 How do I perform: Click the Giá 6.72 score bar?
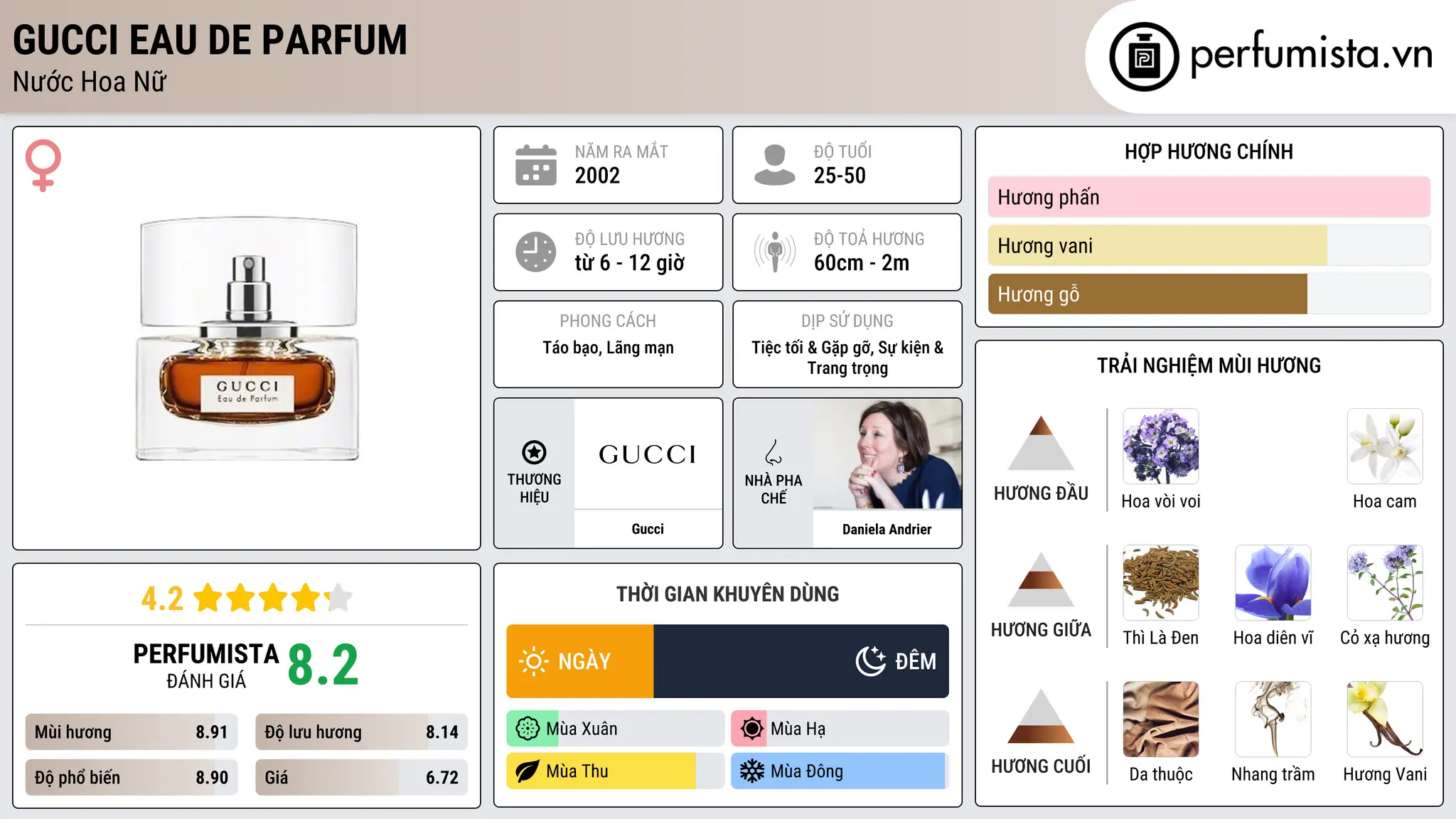362,778
